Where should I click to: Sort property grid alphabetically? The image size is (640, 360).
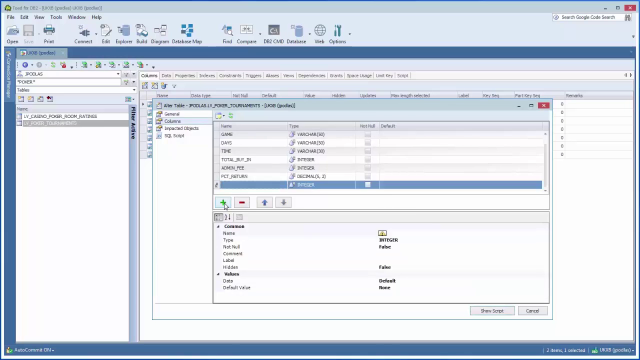coord(228,217)
